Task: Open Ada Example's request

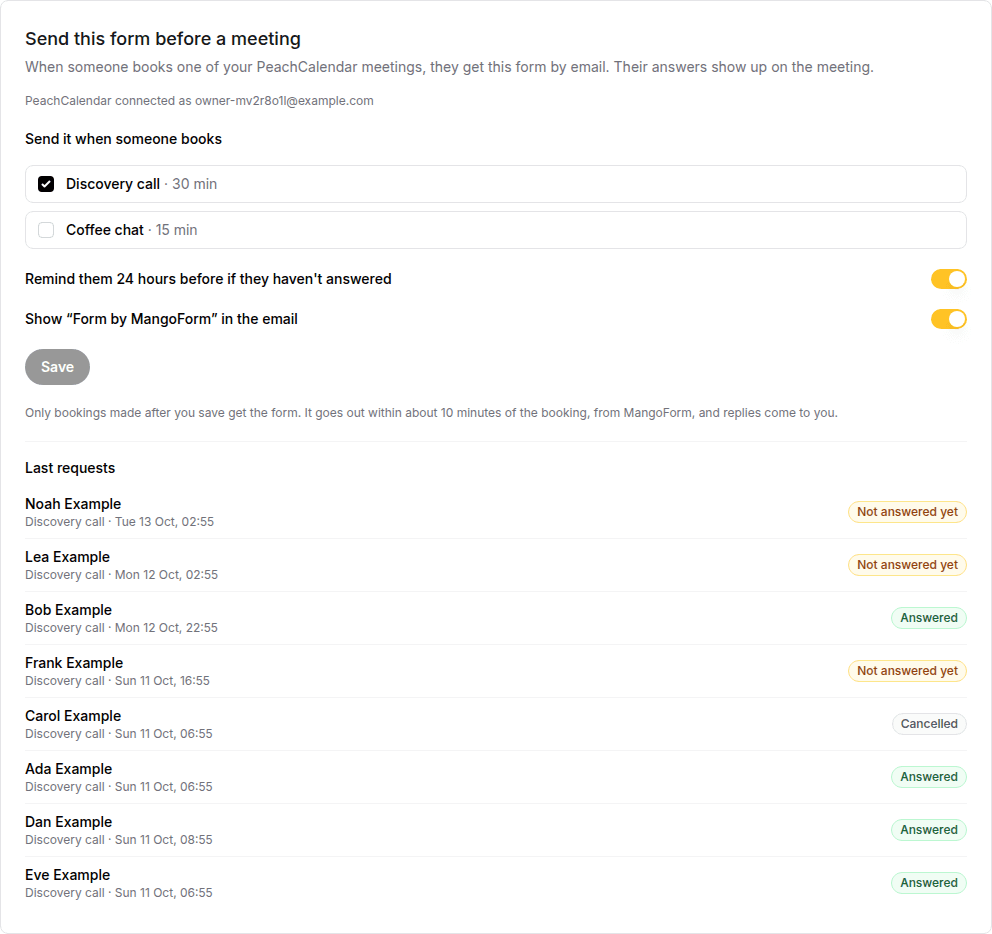Action: tap(496, 777)
